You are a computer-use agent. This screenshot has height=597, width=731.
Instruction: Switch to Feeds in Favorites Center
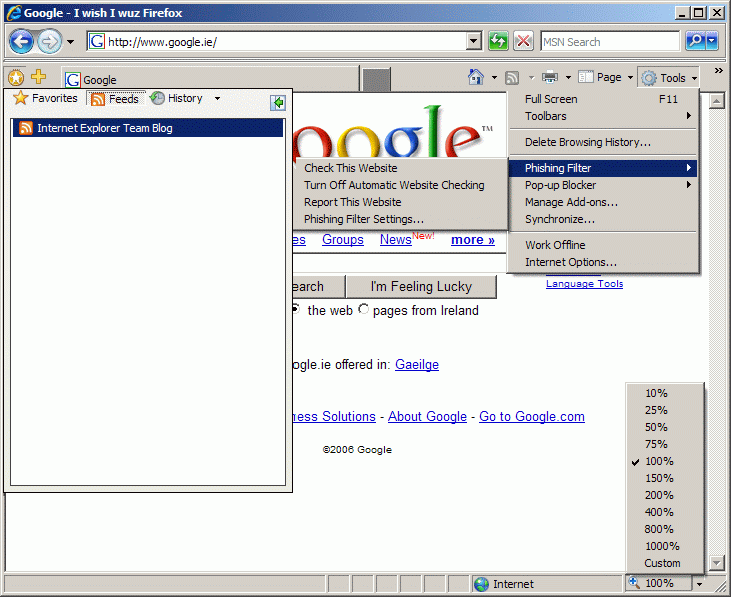point(116,99)
